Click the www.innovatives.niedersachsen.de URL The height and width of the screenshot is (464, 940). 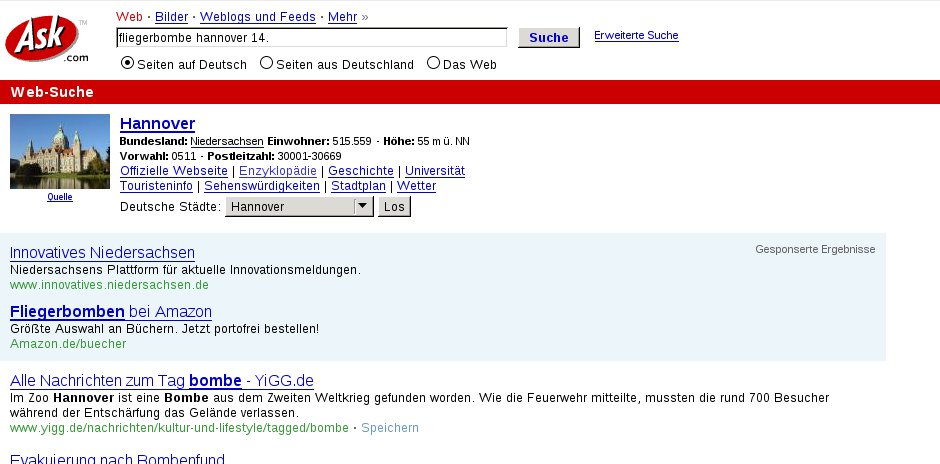click(110, 285)
